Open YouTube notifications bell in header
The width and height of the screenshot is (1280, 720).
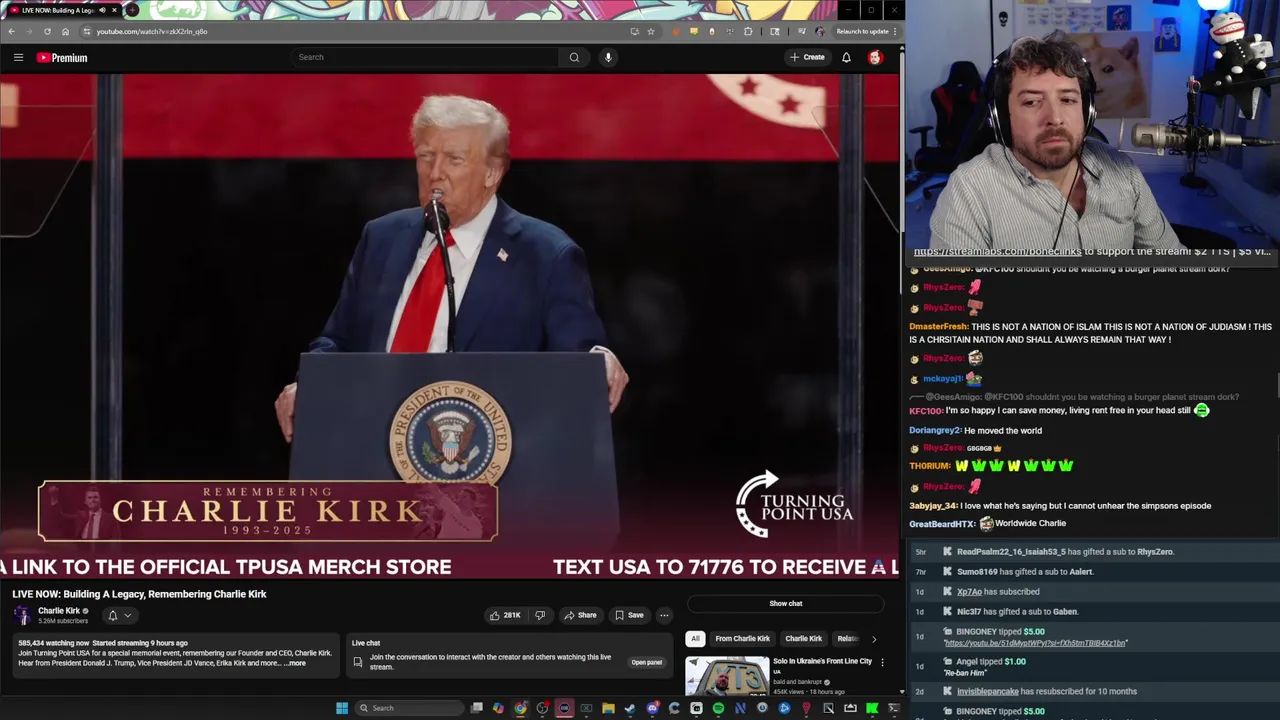[x=846, y=57]
